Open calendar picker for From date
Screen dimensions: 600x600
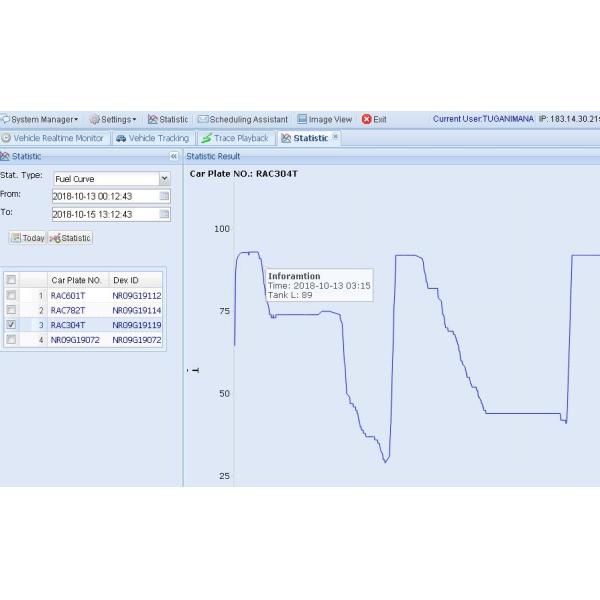click(x=164, y=196)
